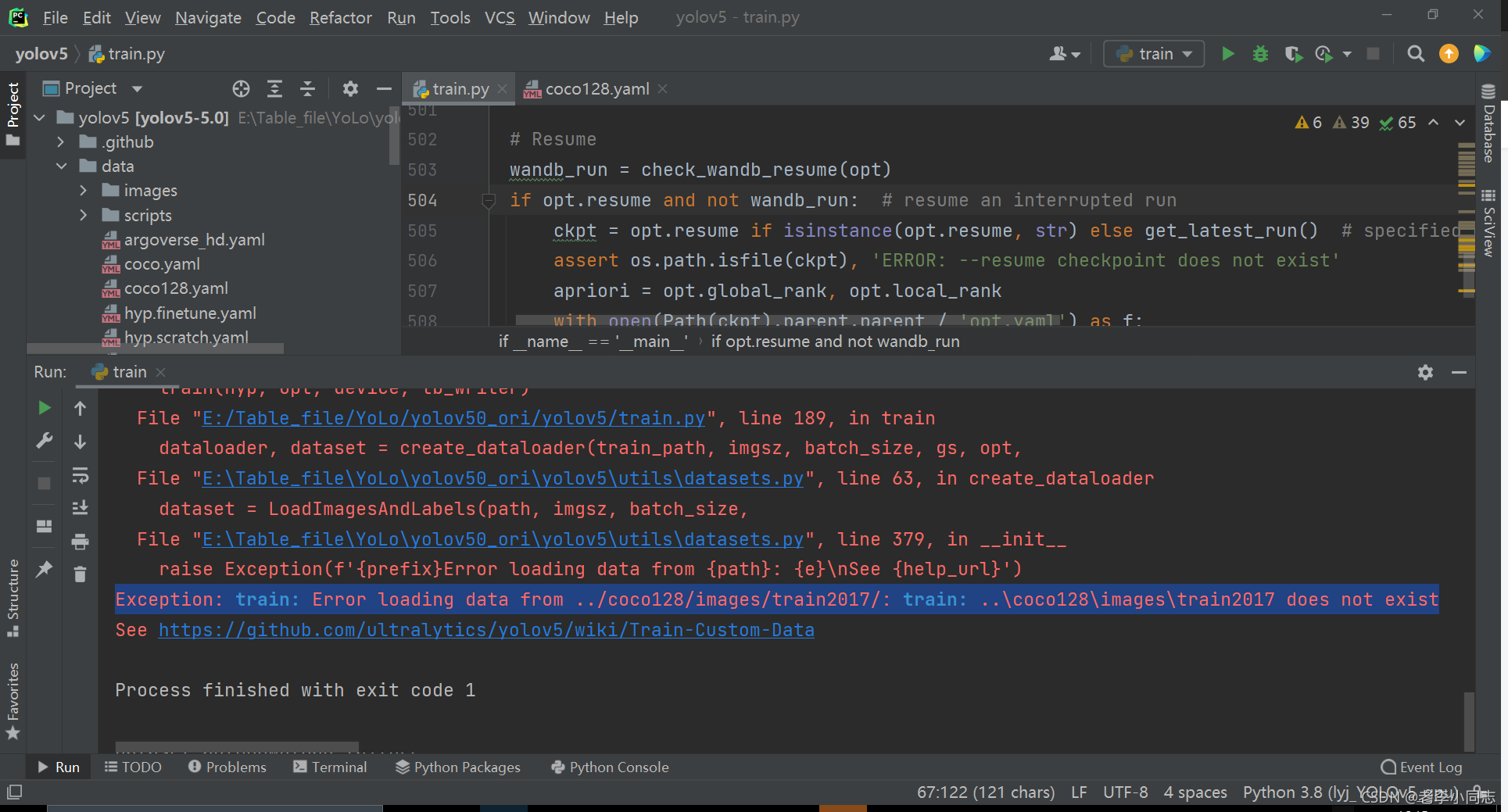The width and height of the screenshot is (1508, 812).
Task: Start debugging with the green bug icon
Action: (x=1260, y=54)
